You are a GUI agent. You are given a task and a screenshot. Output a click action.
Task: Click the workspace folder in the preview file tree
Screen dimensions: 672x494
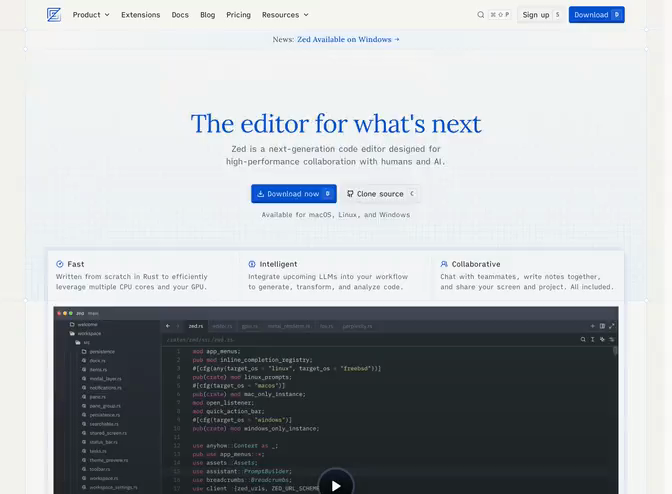tap(88, 333)
